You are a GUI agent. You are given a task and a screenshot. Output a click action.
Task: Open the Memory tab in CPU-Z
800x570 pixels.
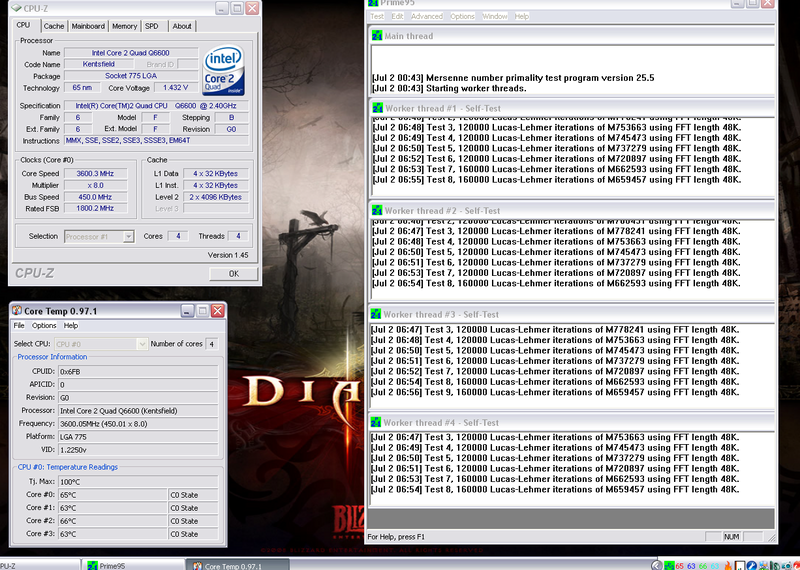click(124, 26)
